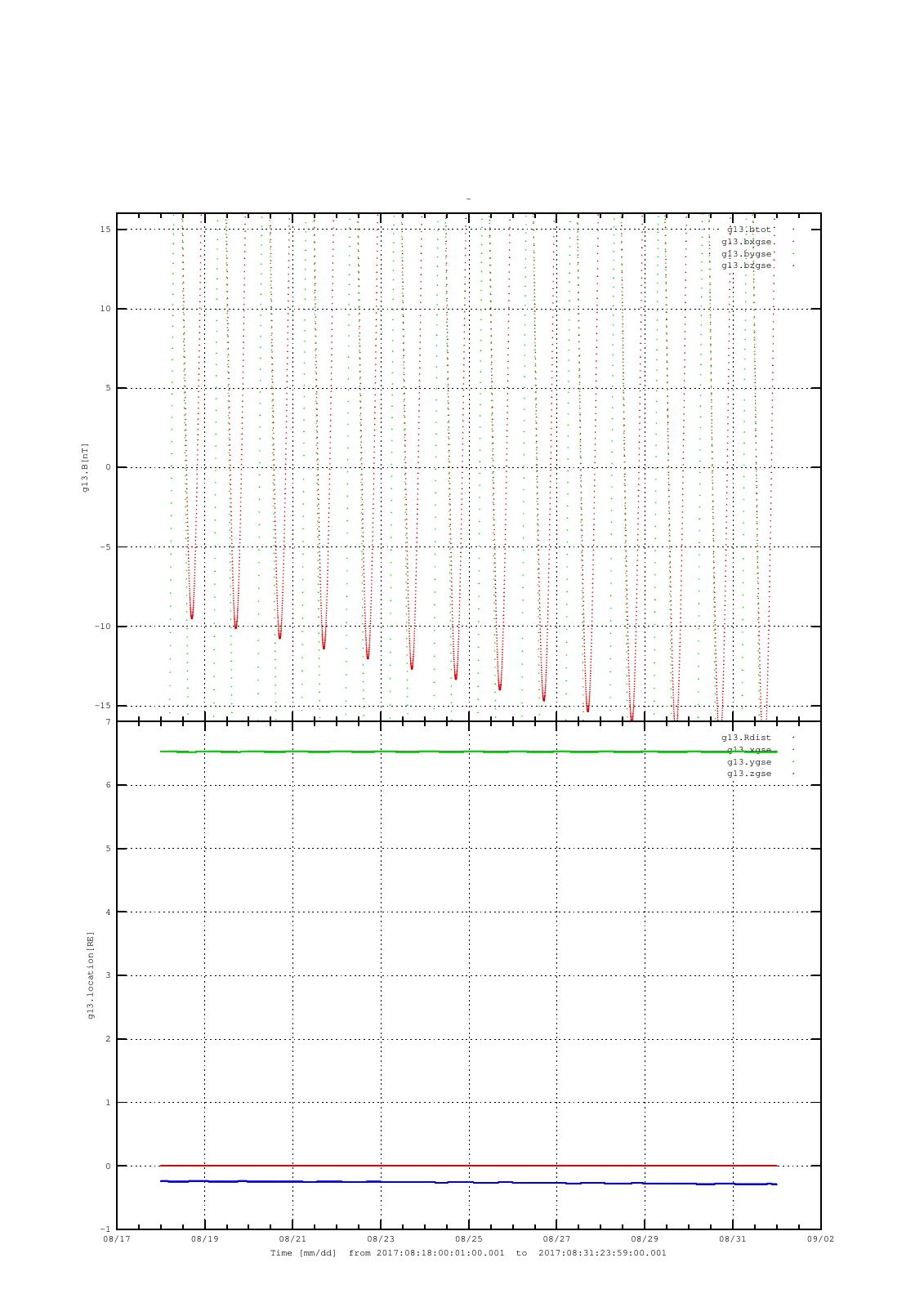Click the 09/02 date tick label
The height and width of the screenshot is (1307, 924).
[x=820, y=1239]
